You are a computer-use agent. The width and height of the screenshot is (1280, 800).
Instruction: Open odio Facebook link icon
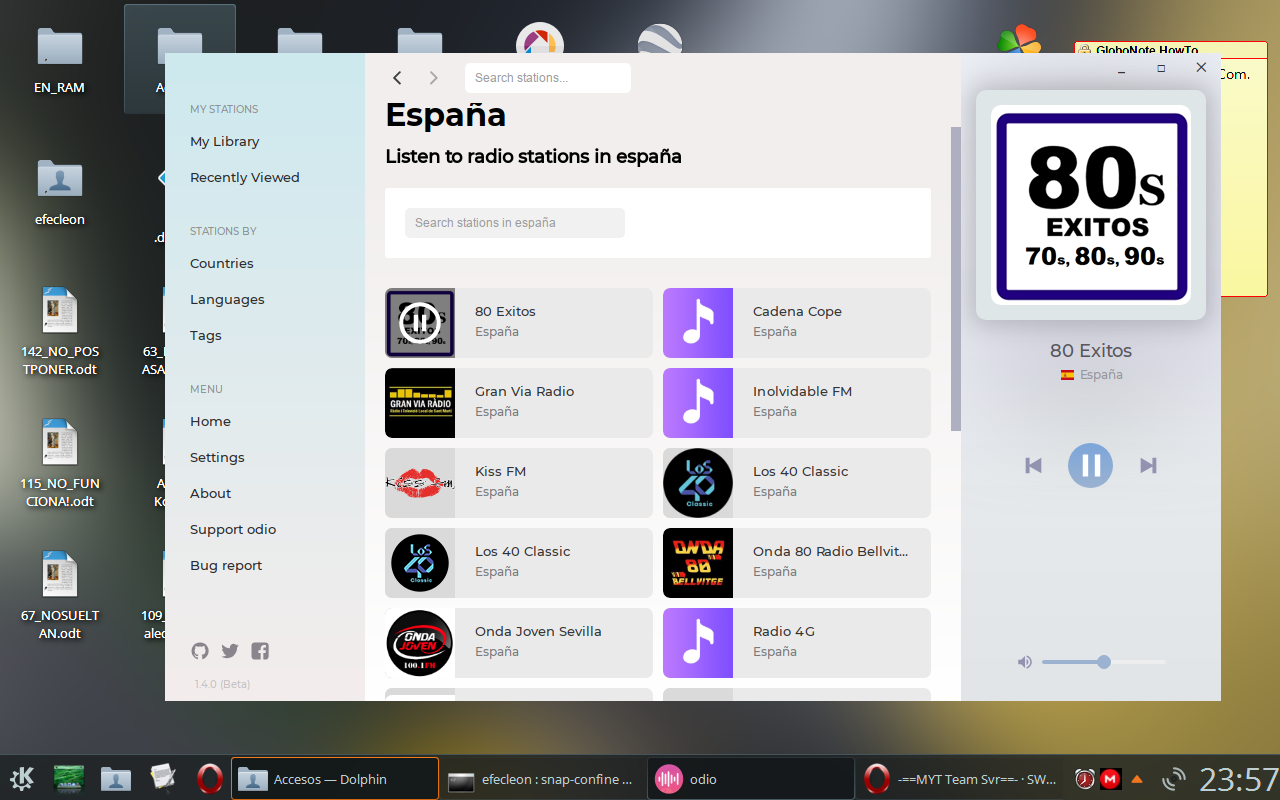pos(260,651)
